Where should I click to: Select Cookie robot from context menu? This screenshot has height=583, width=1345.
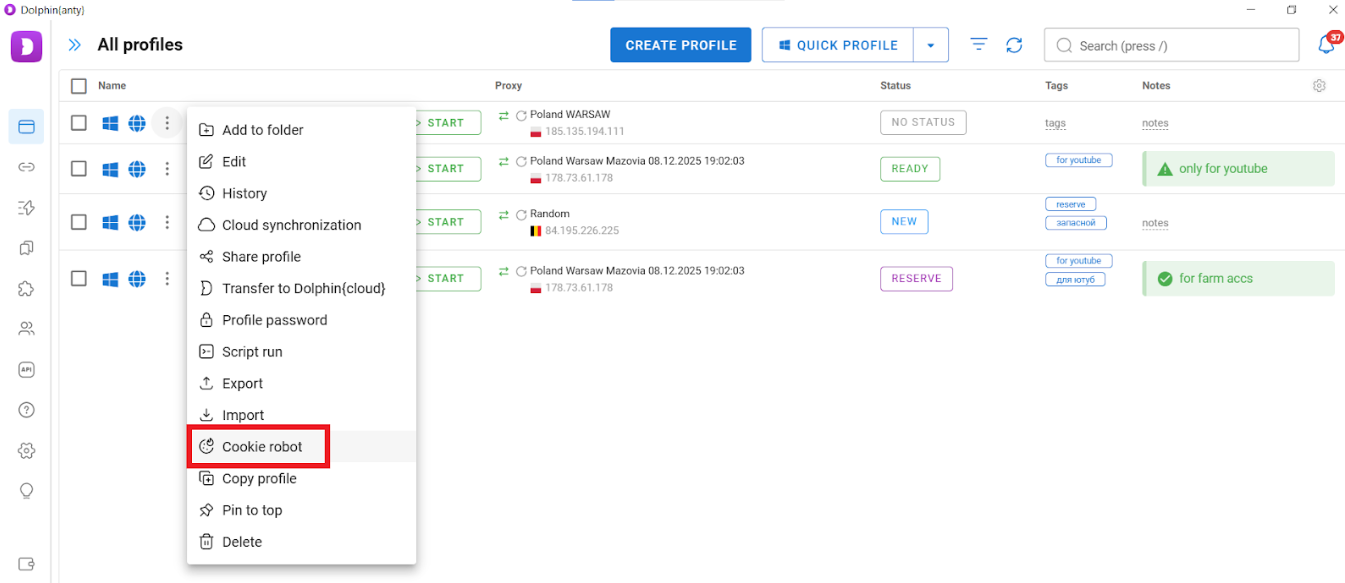point(261,447)
